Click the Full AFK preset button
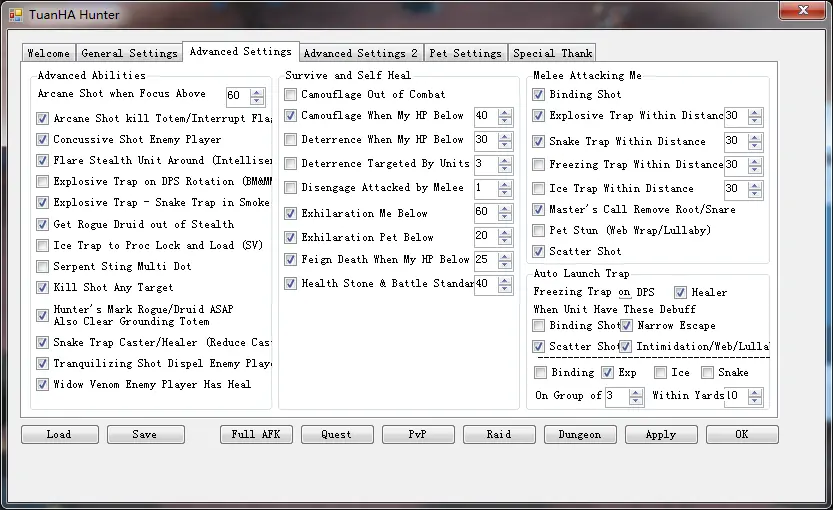The height and width of the screenshot is (510, 833). [256, 435]
